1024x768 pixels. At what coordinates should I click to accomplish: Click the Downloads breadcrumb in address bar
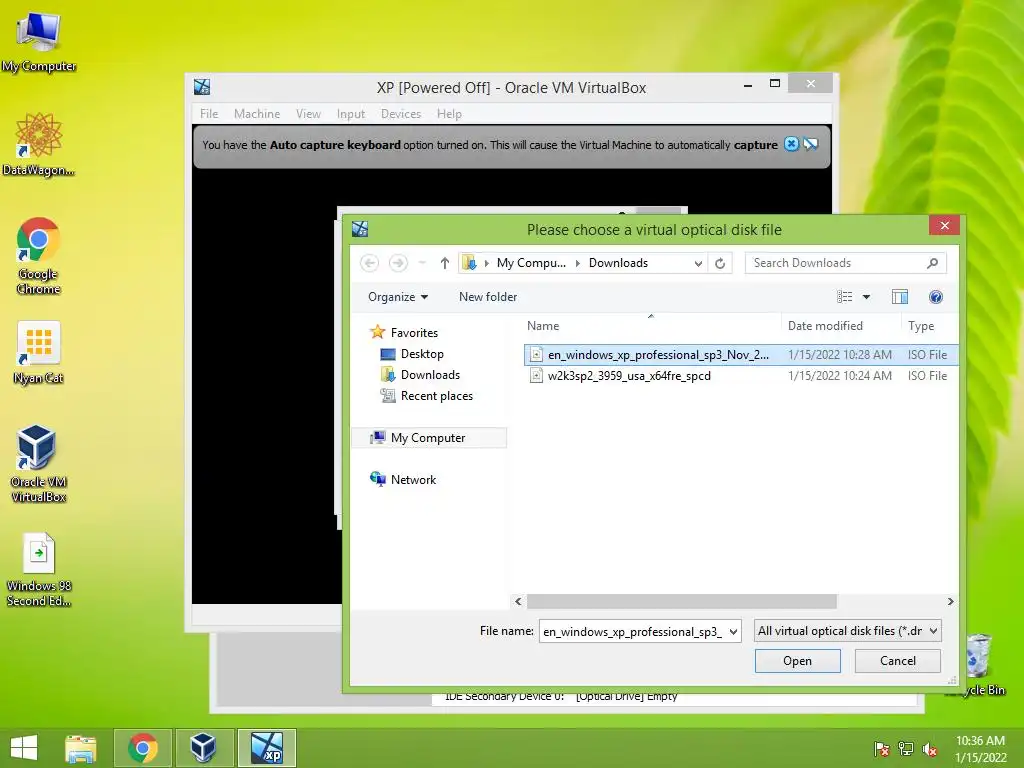(618, 263)
